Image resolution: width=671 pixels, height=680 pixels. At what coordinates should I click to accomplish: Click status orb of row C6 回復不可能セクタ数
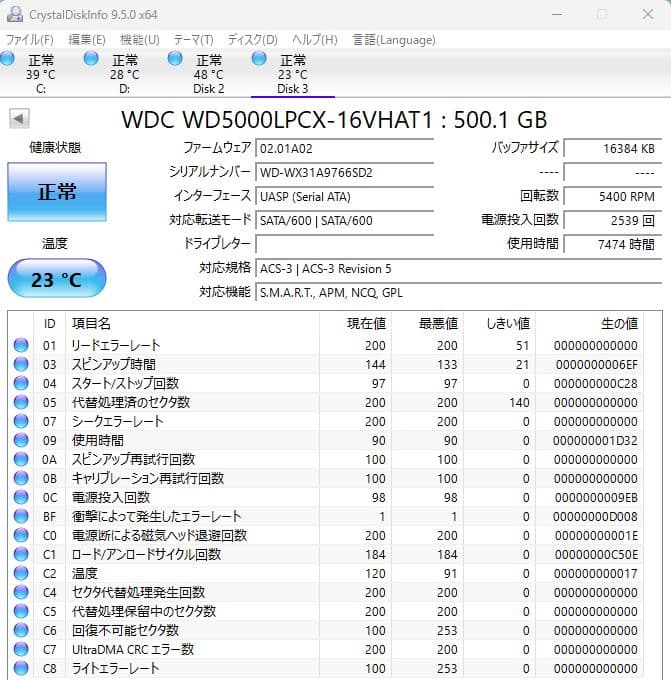[21, 631]
